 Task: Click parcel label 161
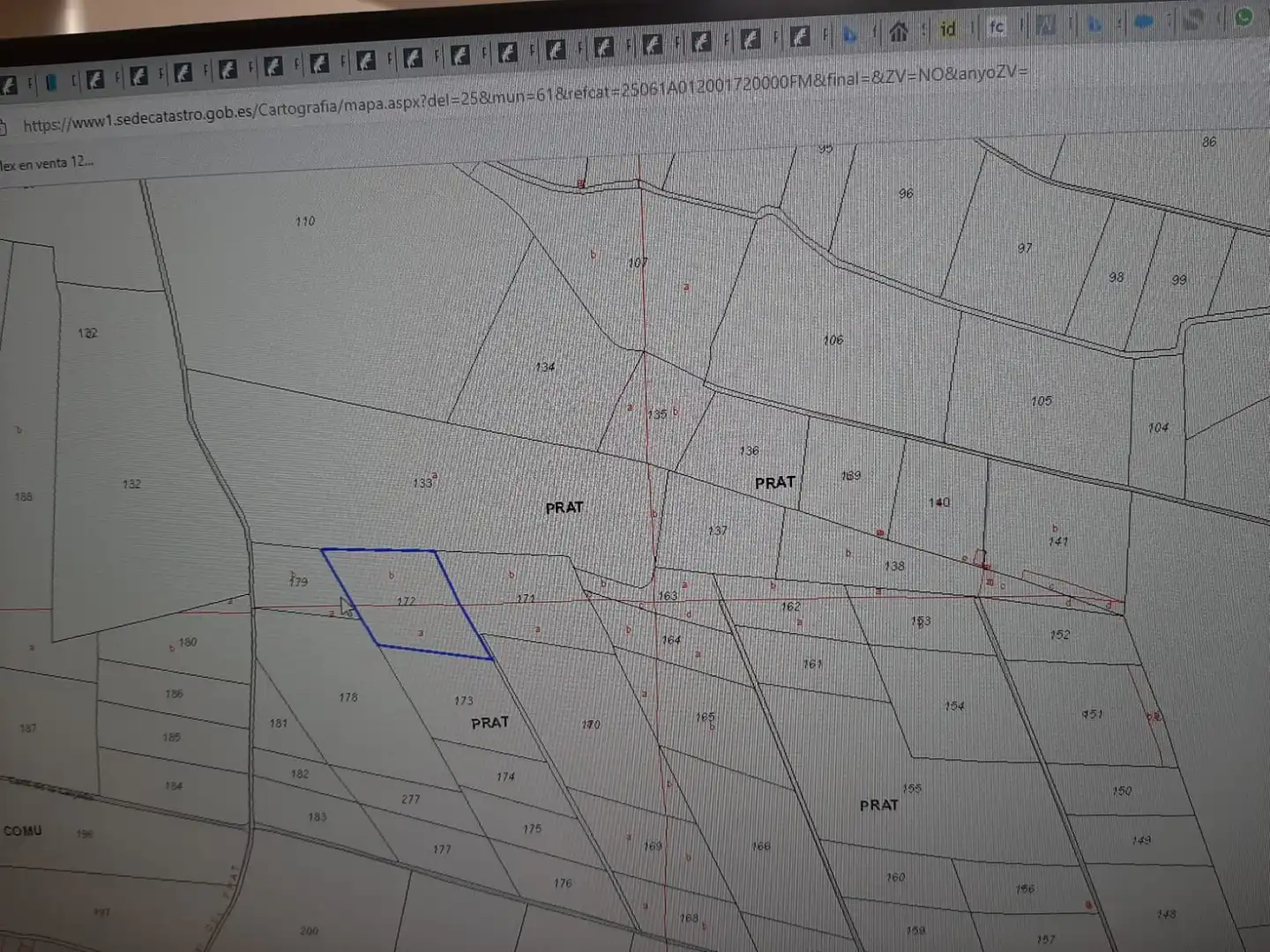click(812, 665)
